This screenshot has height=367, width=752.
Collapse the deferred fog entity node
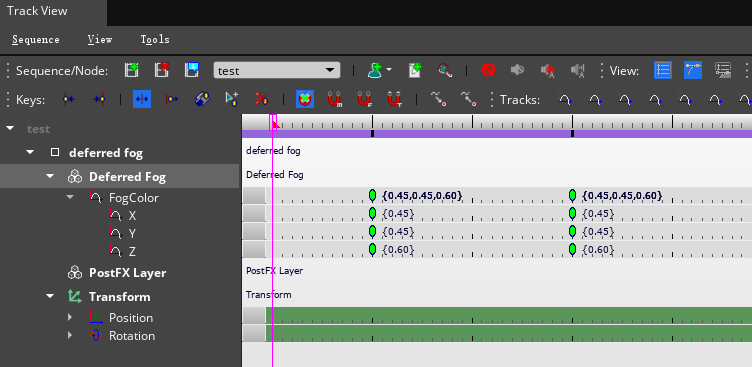click(x=30, y=152)
